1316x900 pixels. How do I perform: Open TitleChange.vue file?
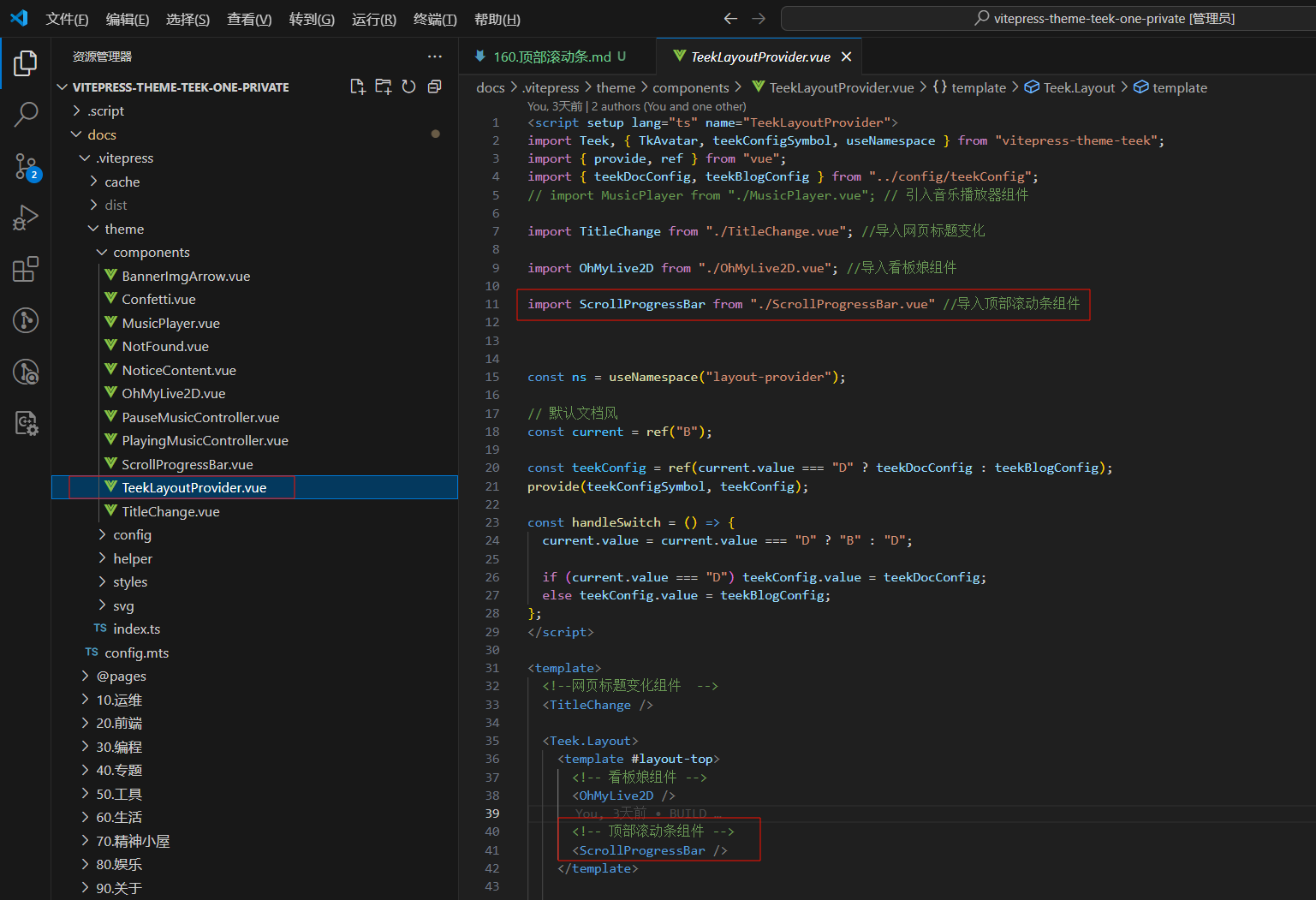[x=254, y=511]
